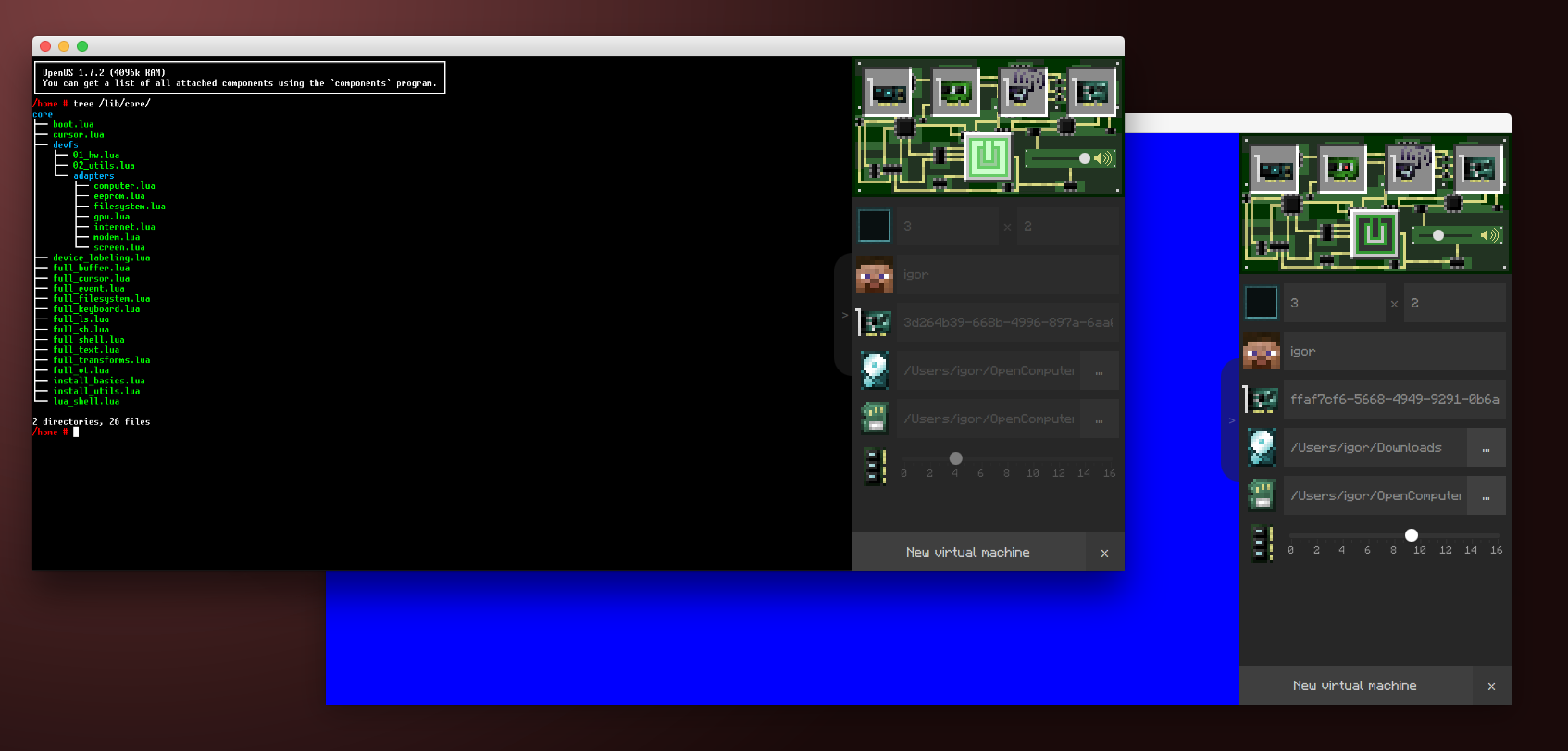Close the settings panel with × in blue-screen window
The height and width of the screenshot is (751, 1568).
pyautogui.click(x=1491, y=686)
